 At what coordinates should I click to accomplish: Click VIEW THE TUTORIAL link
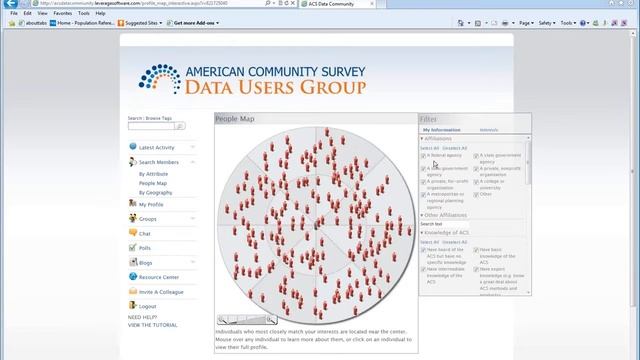152,325
